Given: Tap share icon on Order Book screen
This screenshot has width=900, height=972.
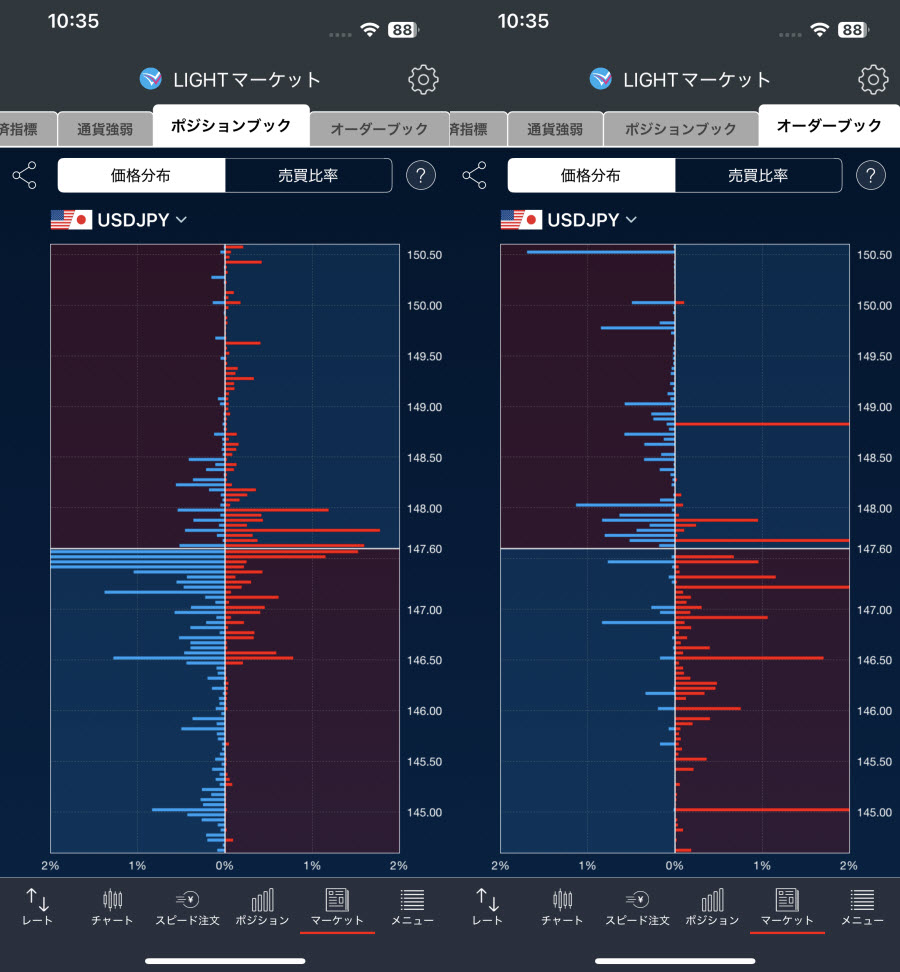Looking at the screenshot, I should click(x=475, y=175).
